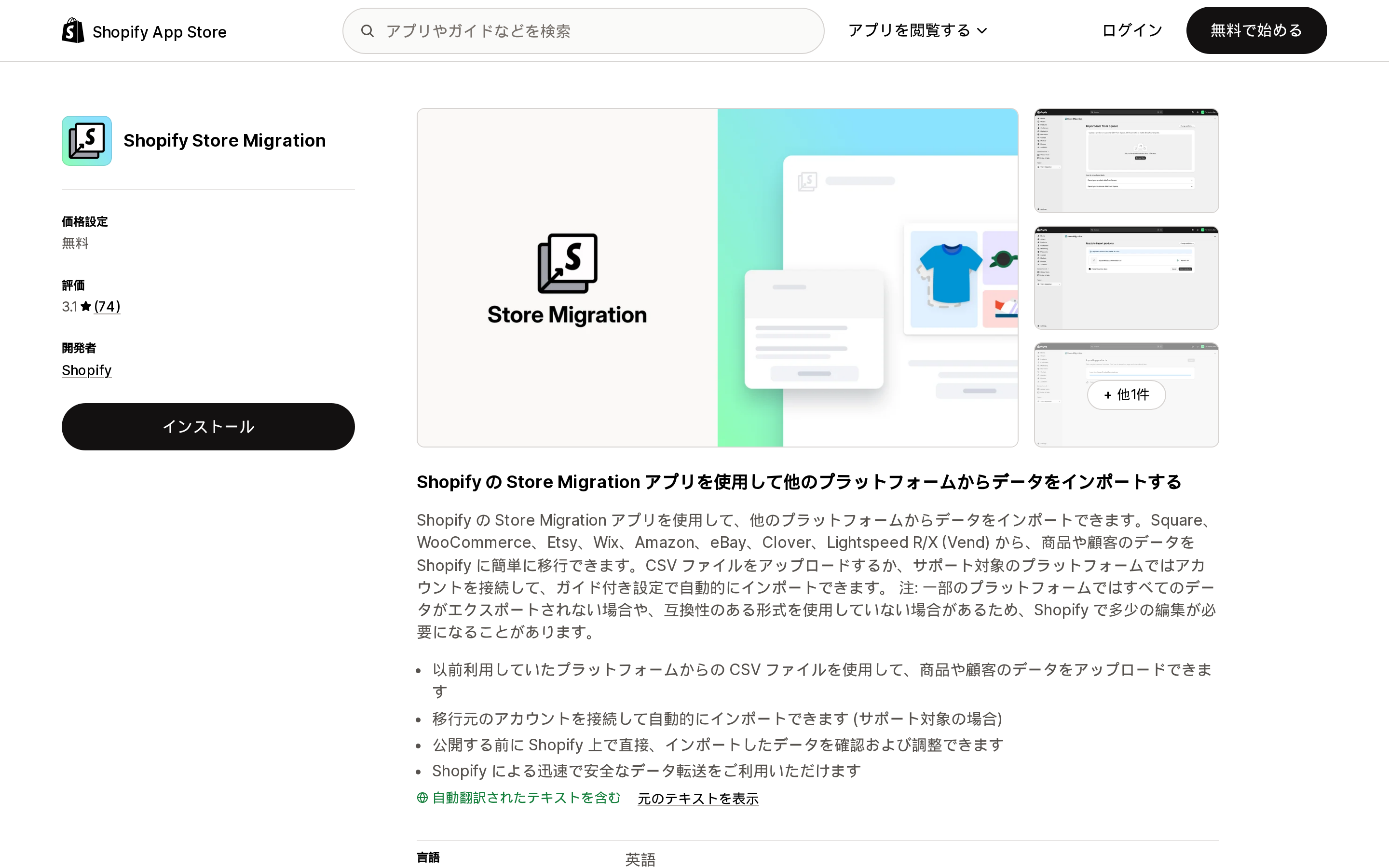Click the 自動翻訳されたテキストを含む notice
Image resolution: width=1389 pixels, height=868 pixels.
coord(519,798)
